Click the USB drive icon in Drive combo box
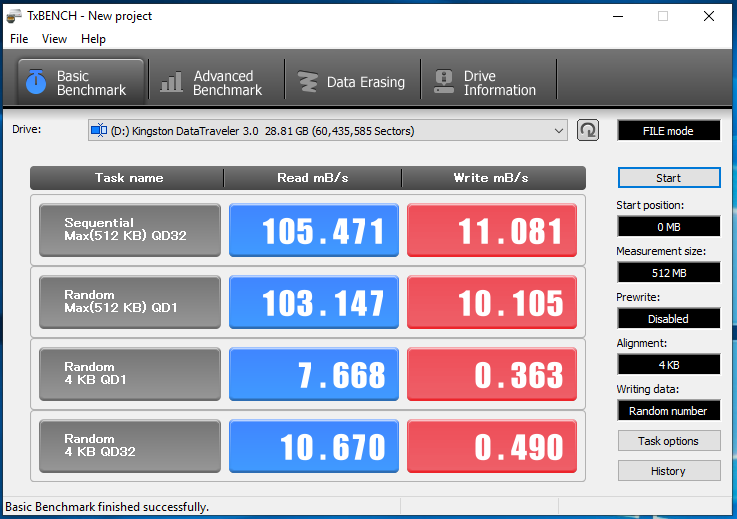This screenshot has width=737, height=519. click(99, 130)
